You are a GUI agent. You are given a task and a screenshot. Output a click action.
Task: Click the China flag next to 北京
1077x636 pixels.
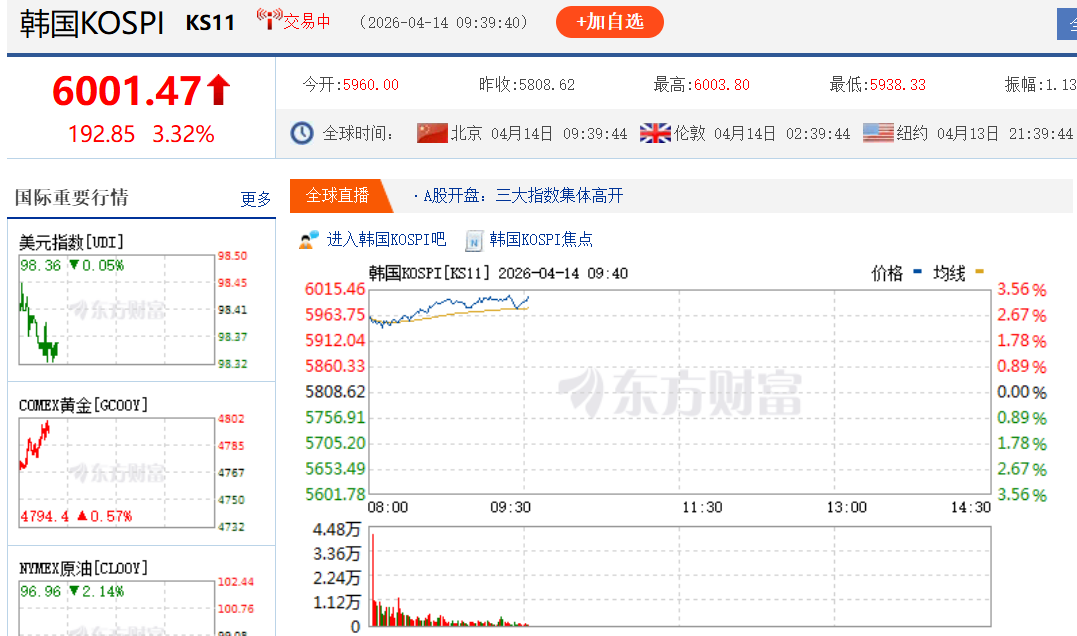coord(432,133)
